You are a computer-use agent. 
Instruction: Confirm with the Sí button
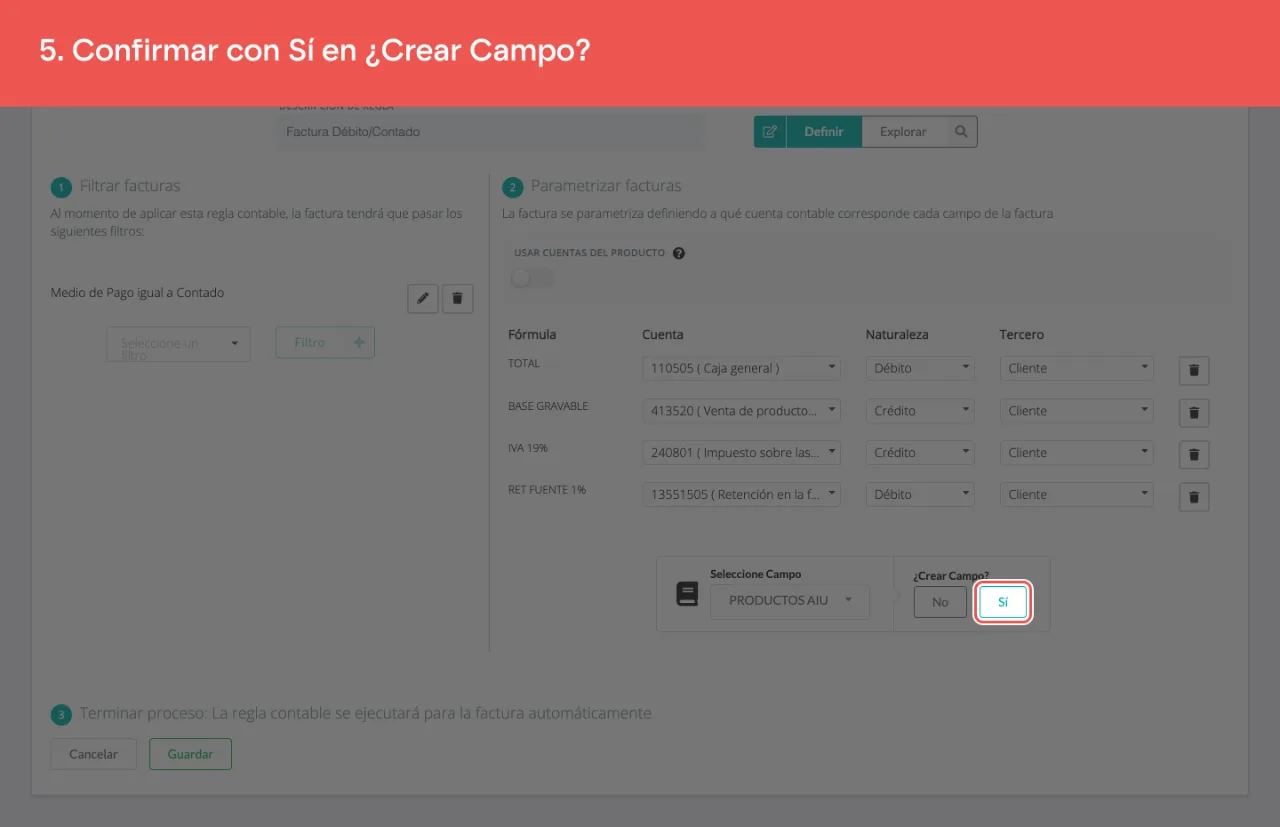pos(1003,603)
